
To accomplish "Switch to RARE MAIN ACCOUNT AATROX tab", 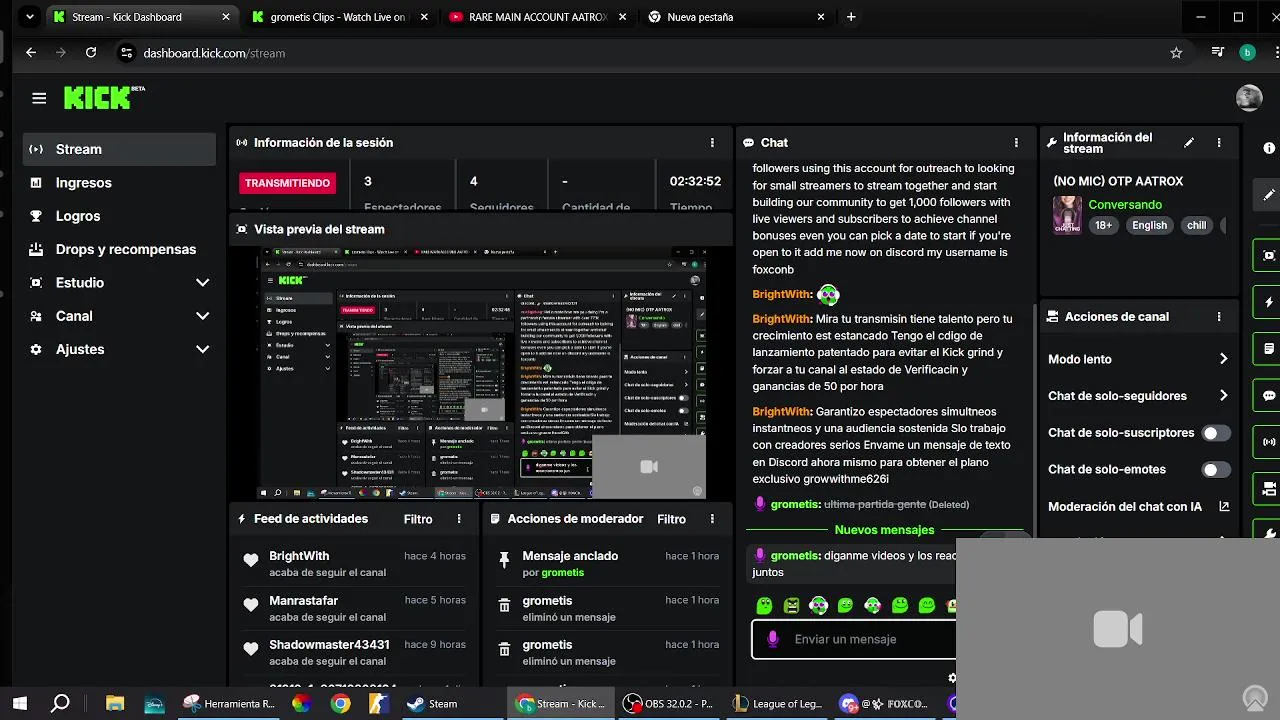I will [538, 17].
